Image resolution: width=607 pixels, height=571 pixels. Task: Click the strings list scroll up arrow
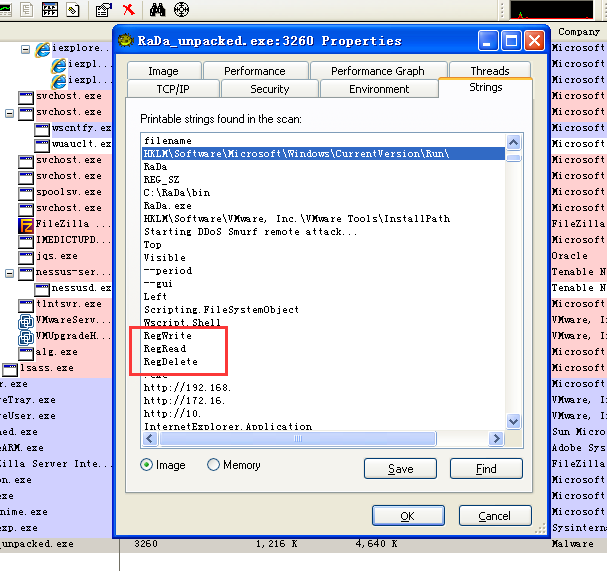coord(513,143)
